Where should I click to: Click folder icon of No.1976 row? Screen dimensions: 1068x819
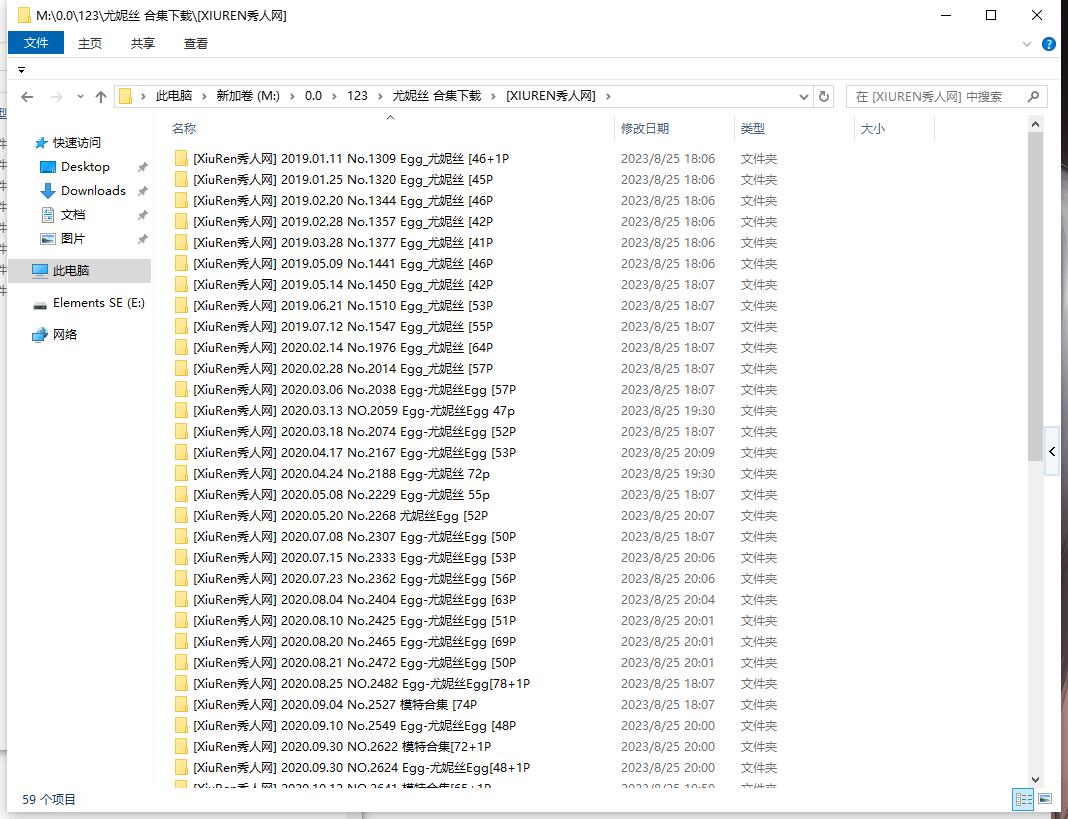(181, 348)
